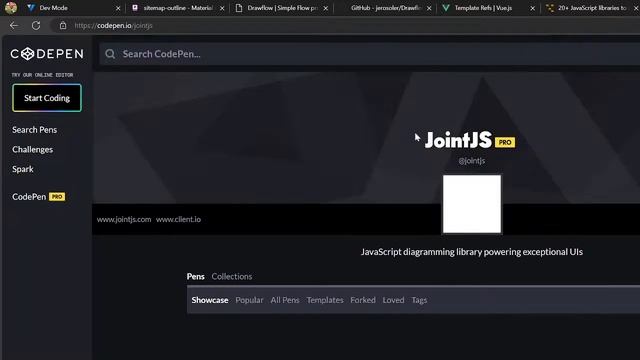The height and width of the screenshot is (360, 640).
Task: Select the Collections tab
Action: coord(232,276)
